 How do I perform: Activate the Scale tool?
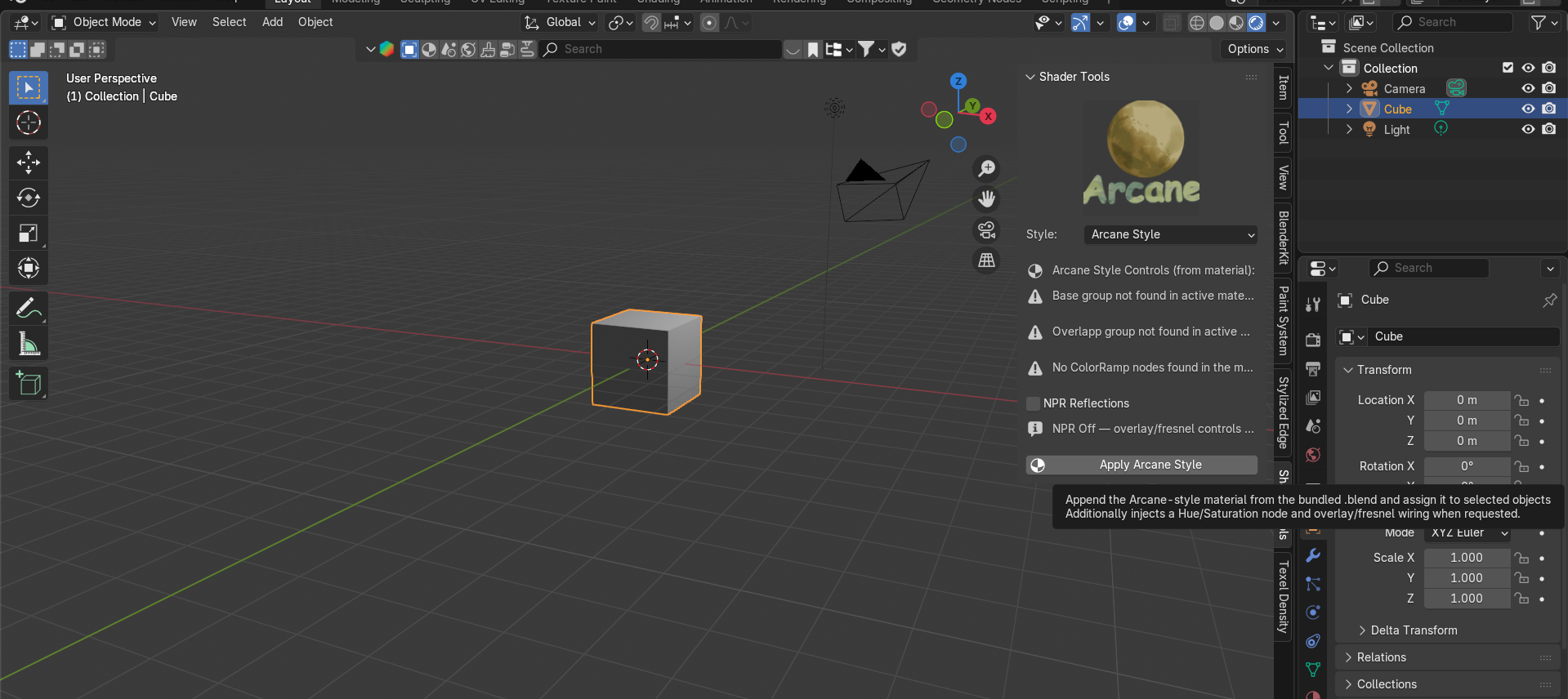pos(29,234)
